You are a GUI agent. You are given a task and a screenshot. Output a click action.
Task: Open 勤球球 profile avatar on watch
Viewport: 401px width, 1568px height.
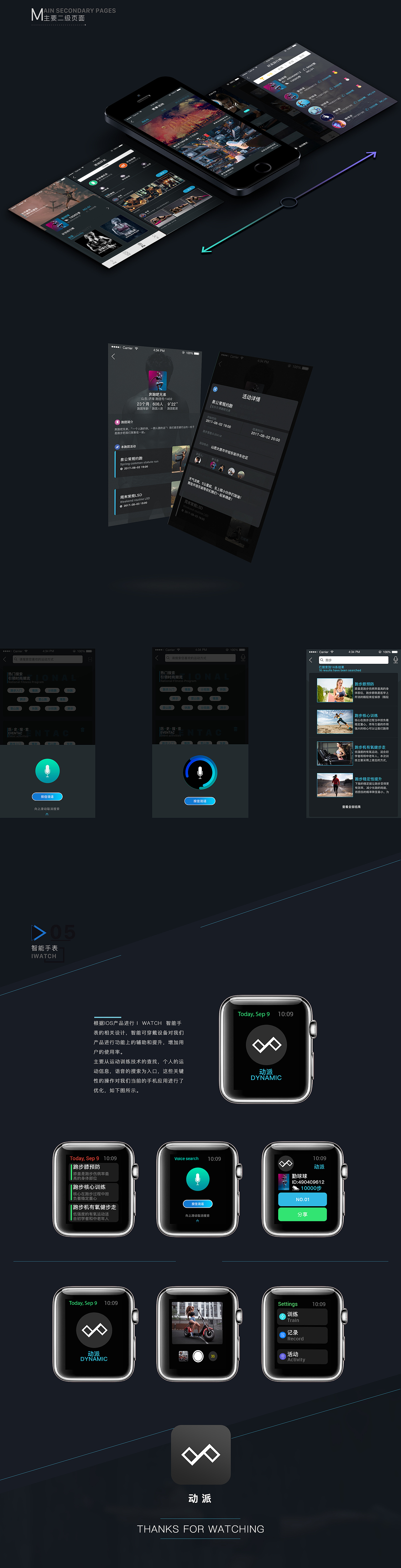(284, 1182)
